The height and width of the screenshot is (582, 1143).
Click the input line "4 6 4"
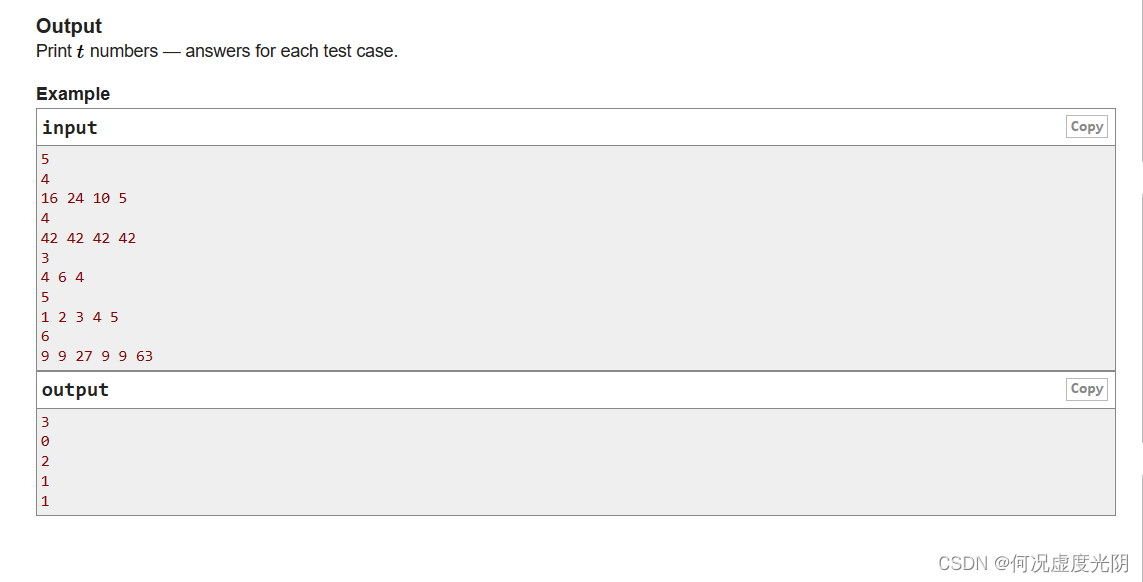coord(62,277)
